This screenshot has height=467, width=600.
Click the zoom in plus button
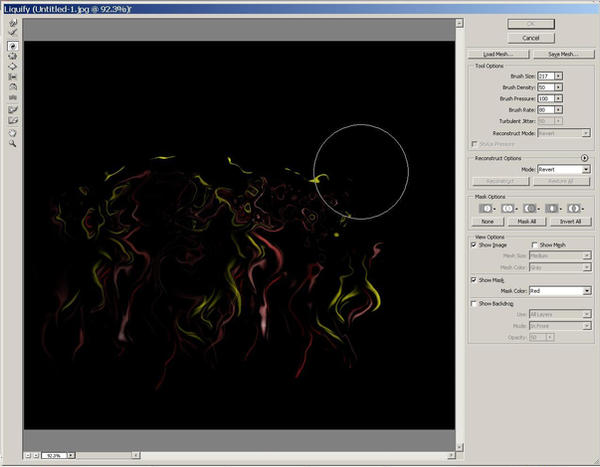click(36, 456)
